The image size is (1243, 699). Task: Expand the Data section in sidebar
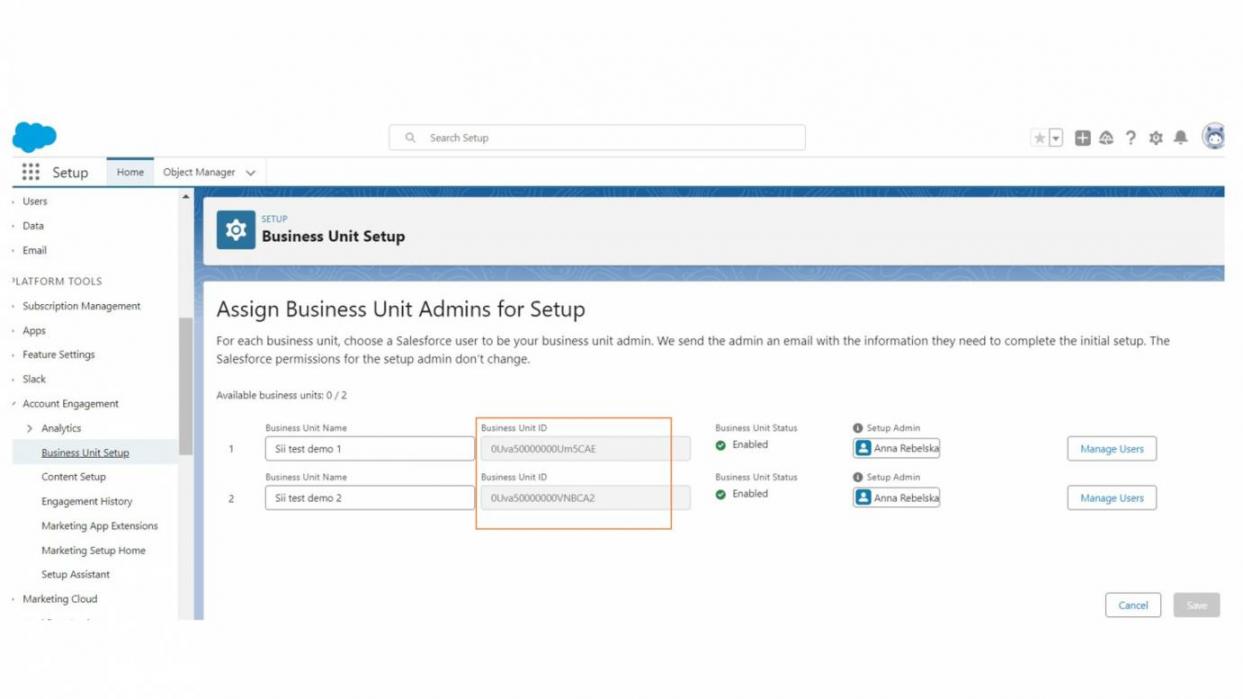coord(14,226)
